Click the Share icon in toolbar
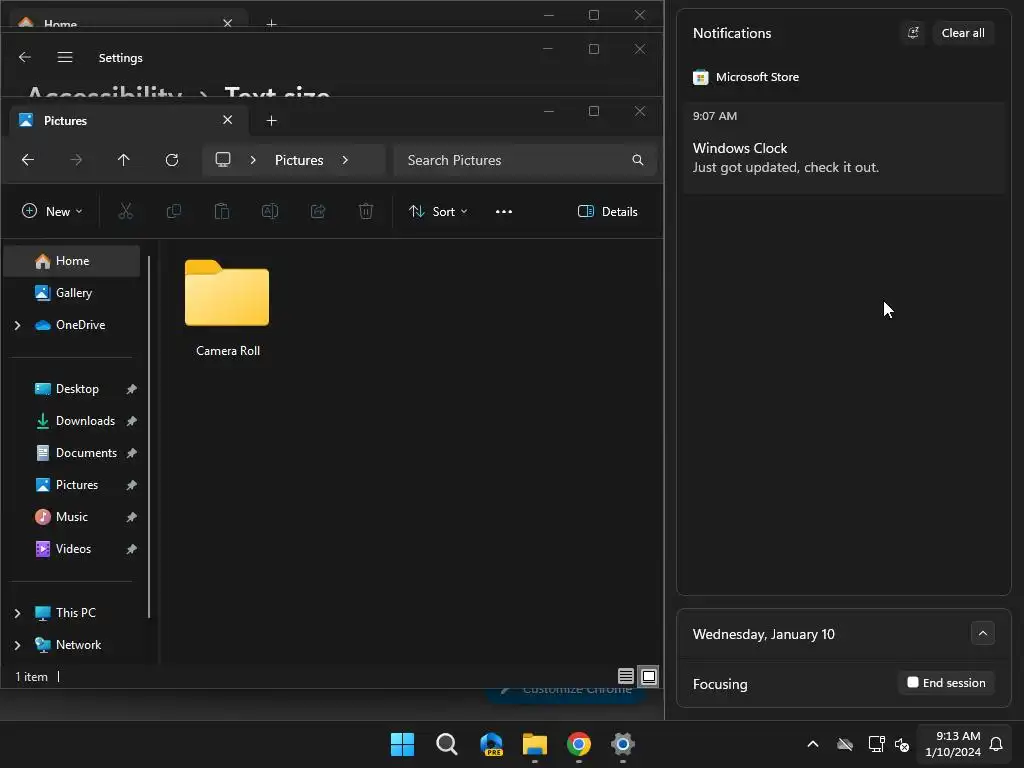The width and height of the screenshot is (1024, 768). [318, 212]
